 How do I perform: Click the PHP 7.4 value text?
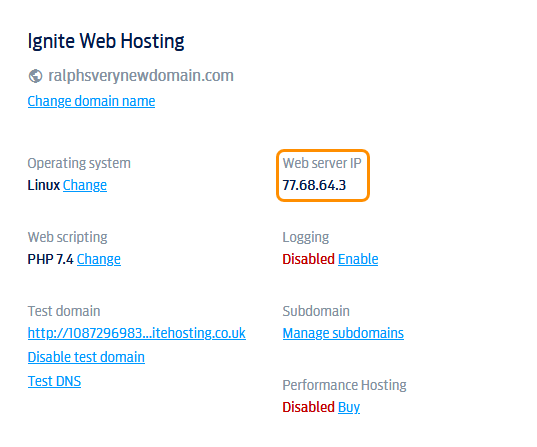coord(50,259)
